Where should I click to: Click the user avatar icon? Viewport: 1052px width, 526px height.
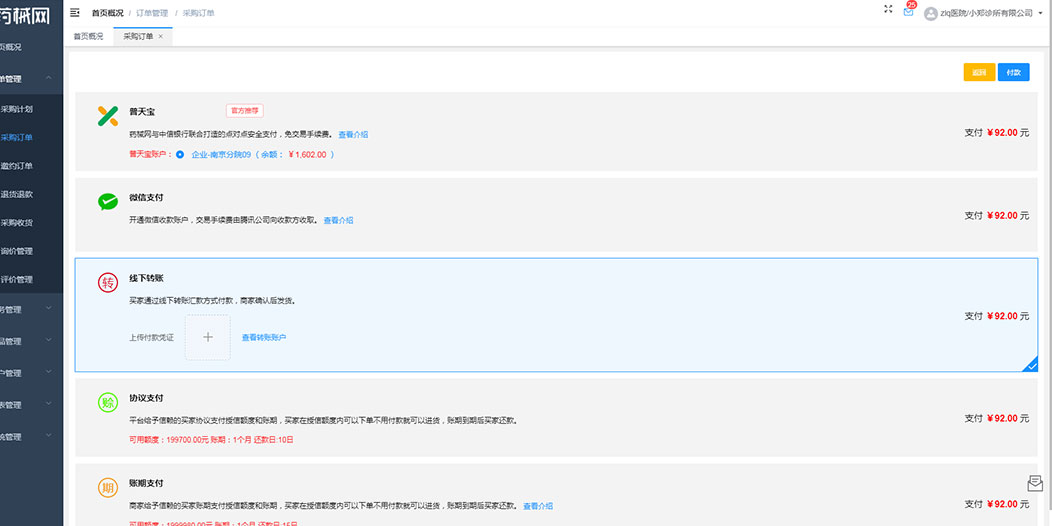tap(931, 13)
